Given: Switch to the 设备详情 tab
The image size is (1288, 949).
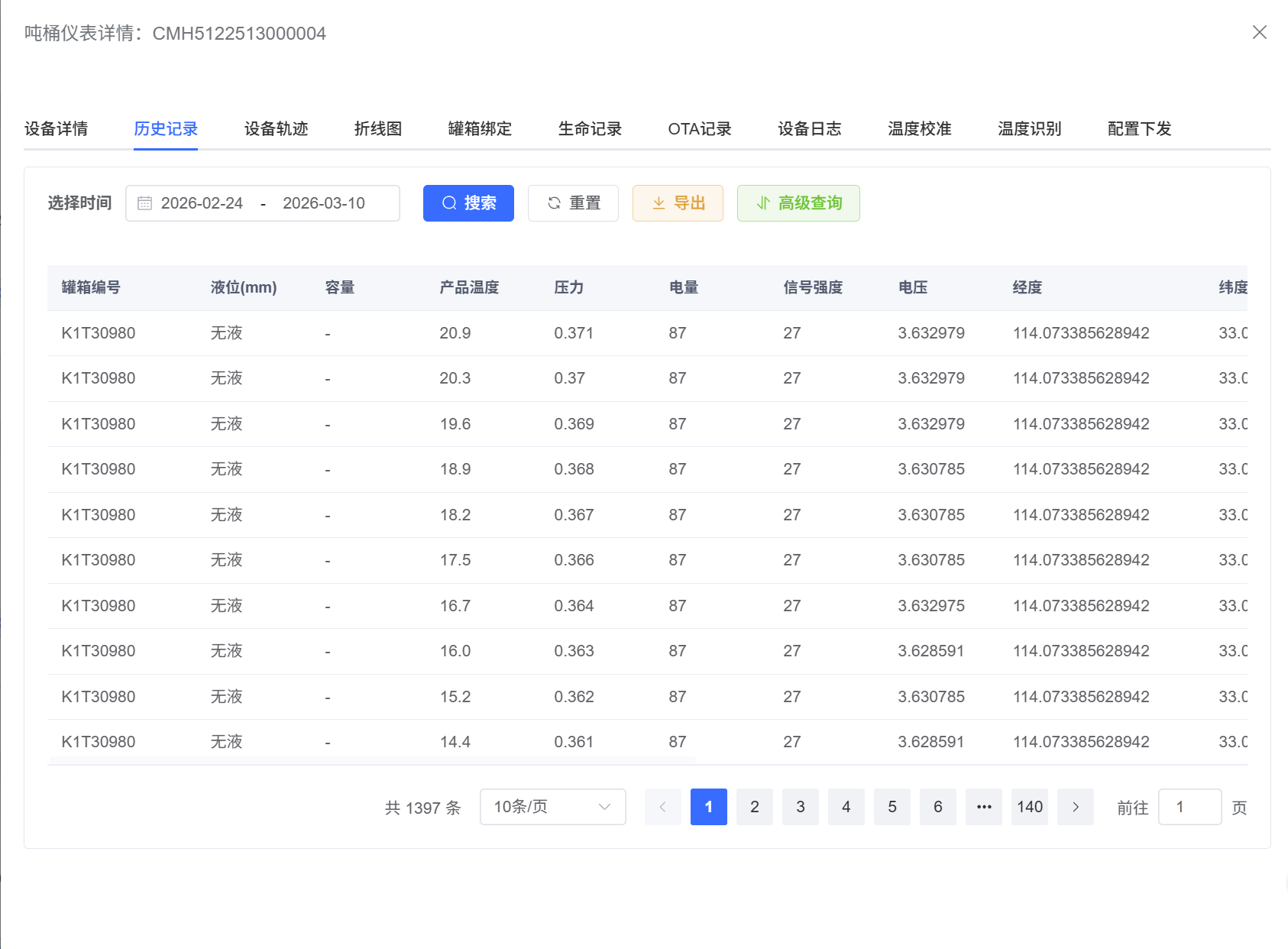Looking at the screenshot, I should tap(56, 128).
